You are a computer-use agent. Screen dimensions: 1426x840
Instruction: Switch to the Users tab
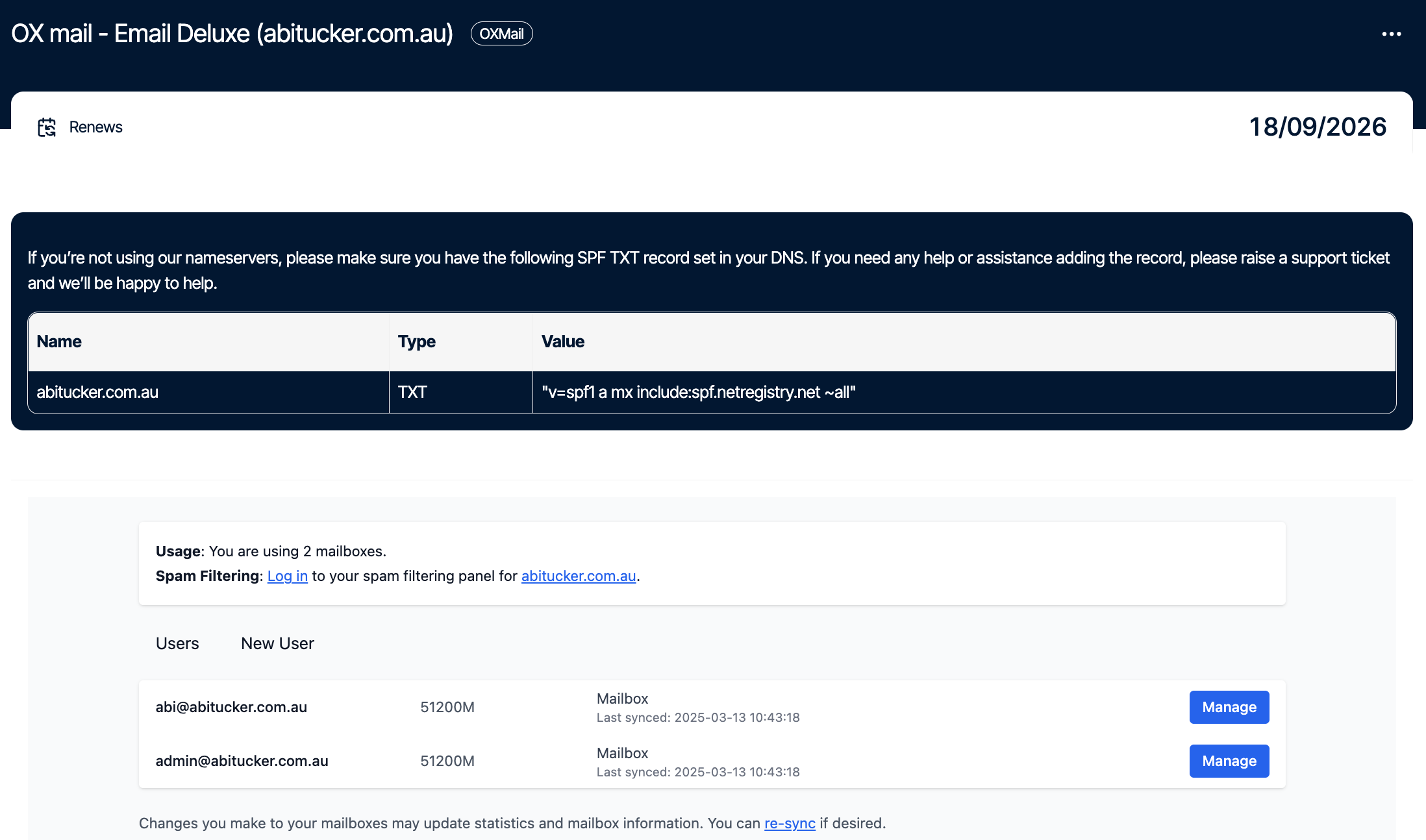177,643
